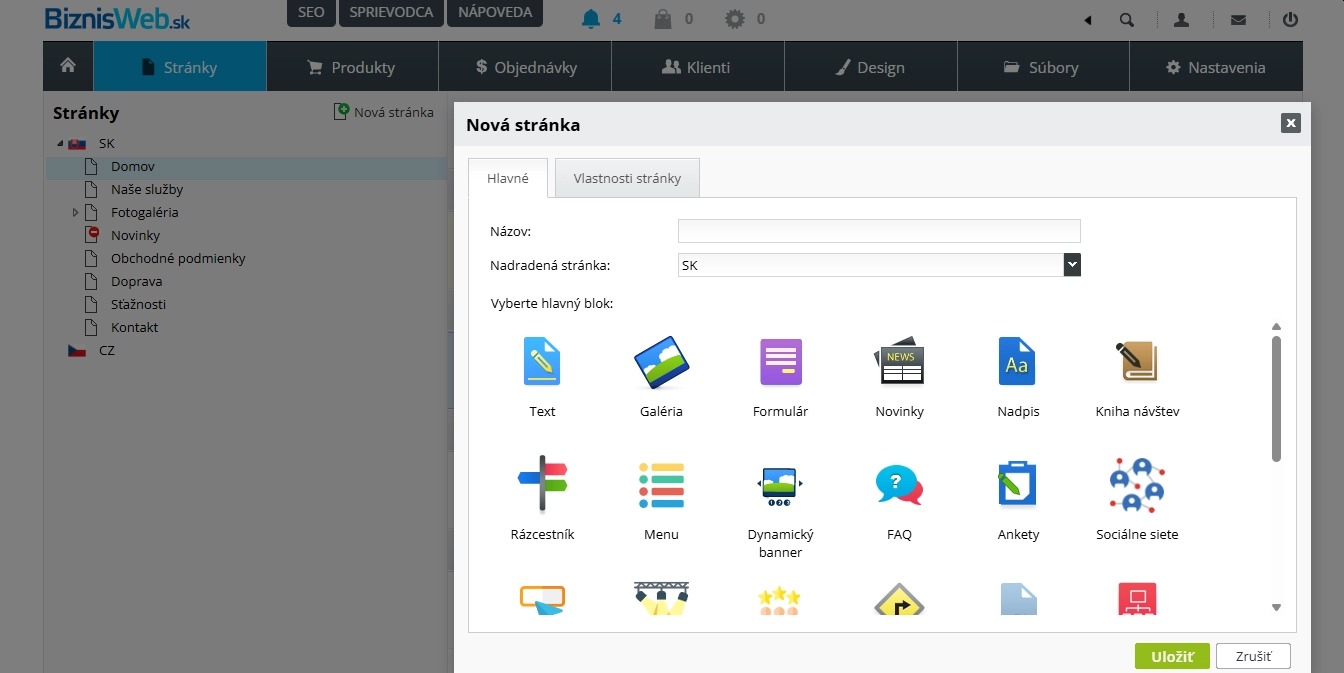The width and height of the screenshot is (1344, 673).
Task: Click the Uložiť button
Action: (x=1172, y=656)
